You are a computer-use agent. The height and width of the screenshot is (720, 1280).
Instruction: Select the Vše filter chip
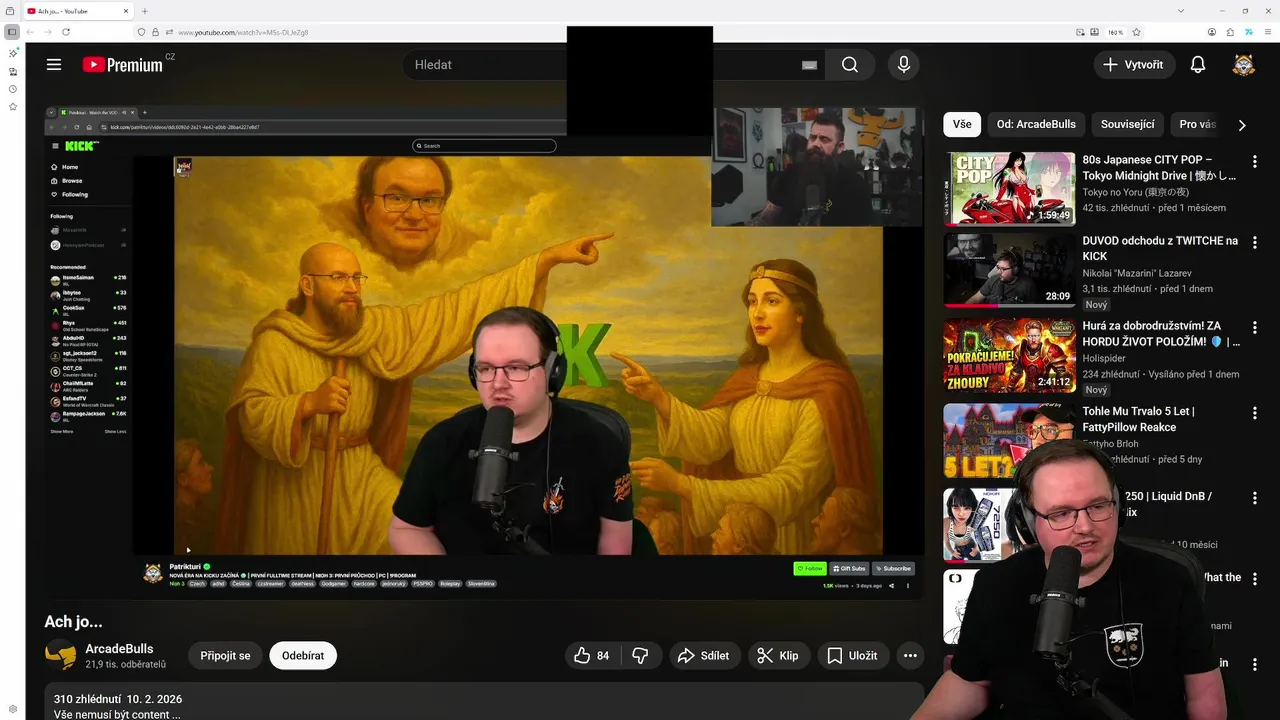pyautogui.click(x=962, y=124)
